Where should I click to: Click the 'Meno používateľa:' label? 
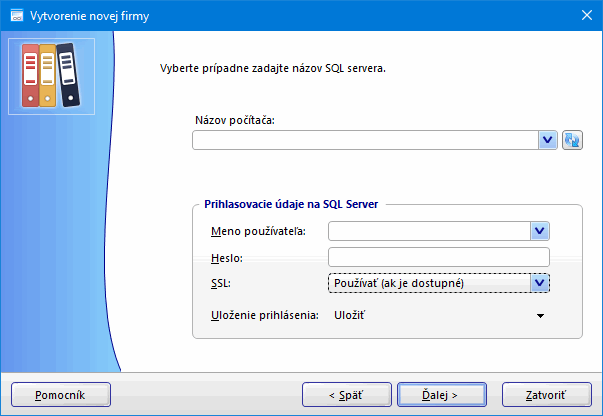tap(258, 232)
